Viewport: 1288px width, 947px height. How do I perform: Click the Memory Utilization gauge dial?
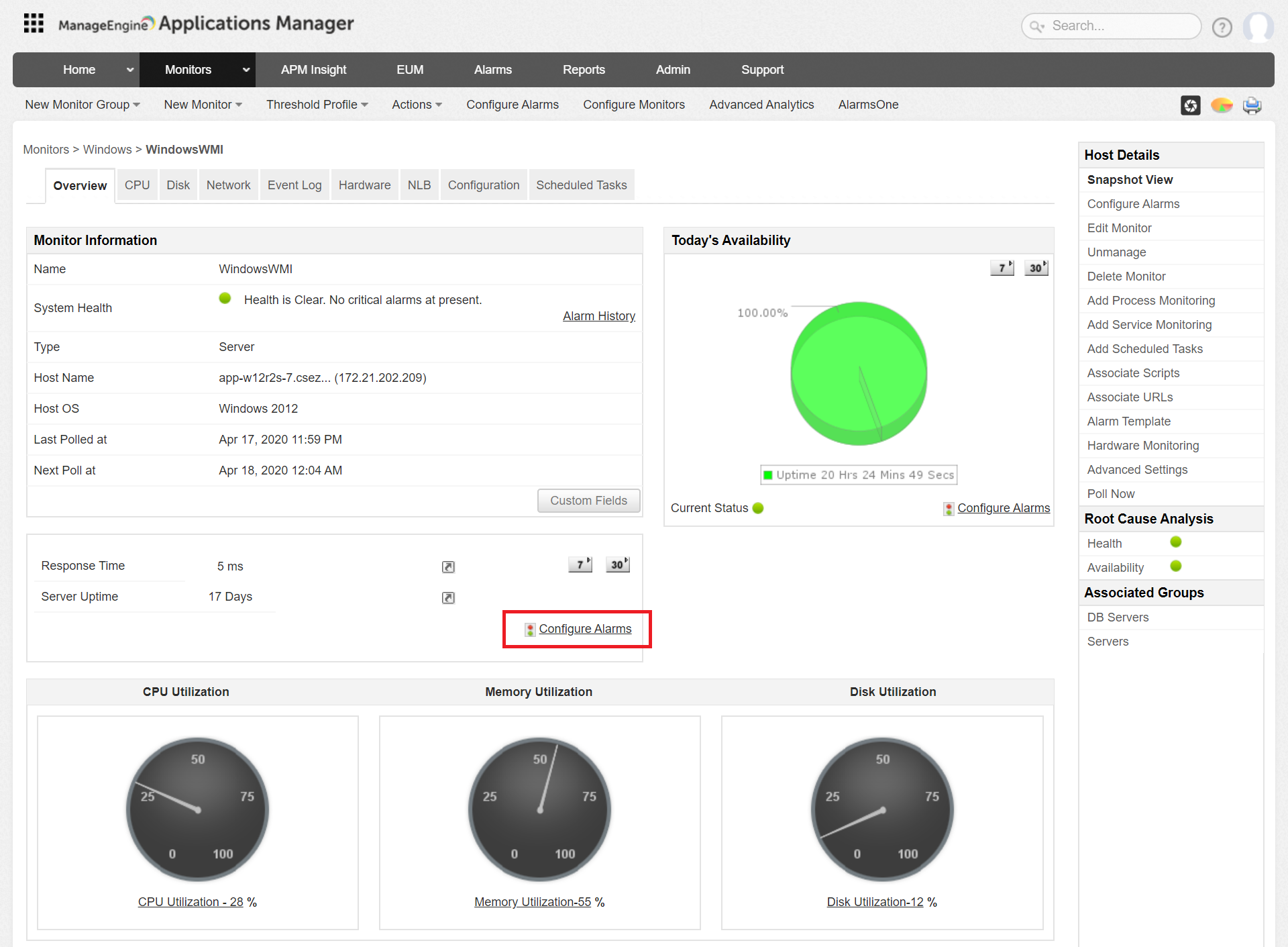click(539, 809)
